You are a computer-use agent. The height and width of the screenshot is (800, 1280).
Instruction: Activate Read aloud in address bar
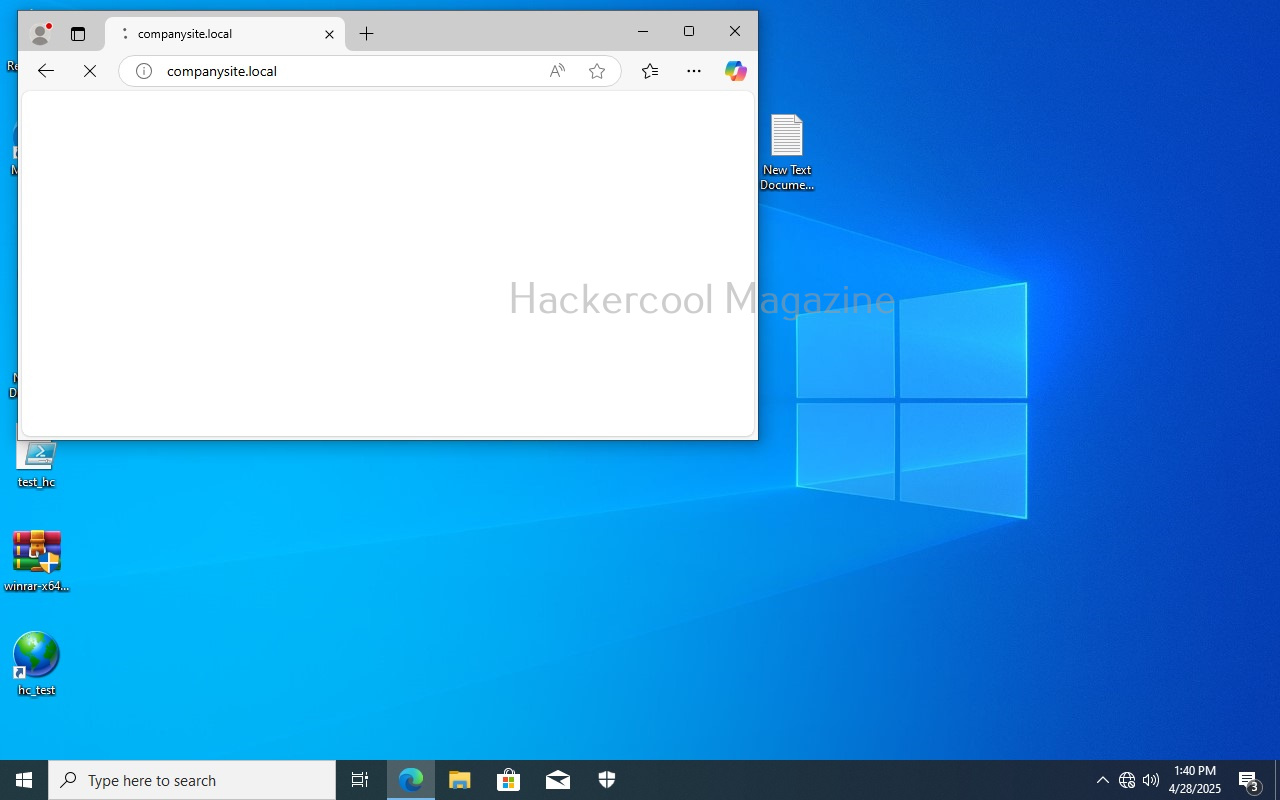pos(557,71)
